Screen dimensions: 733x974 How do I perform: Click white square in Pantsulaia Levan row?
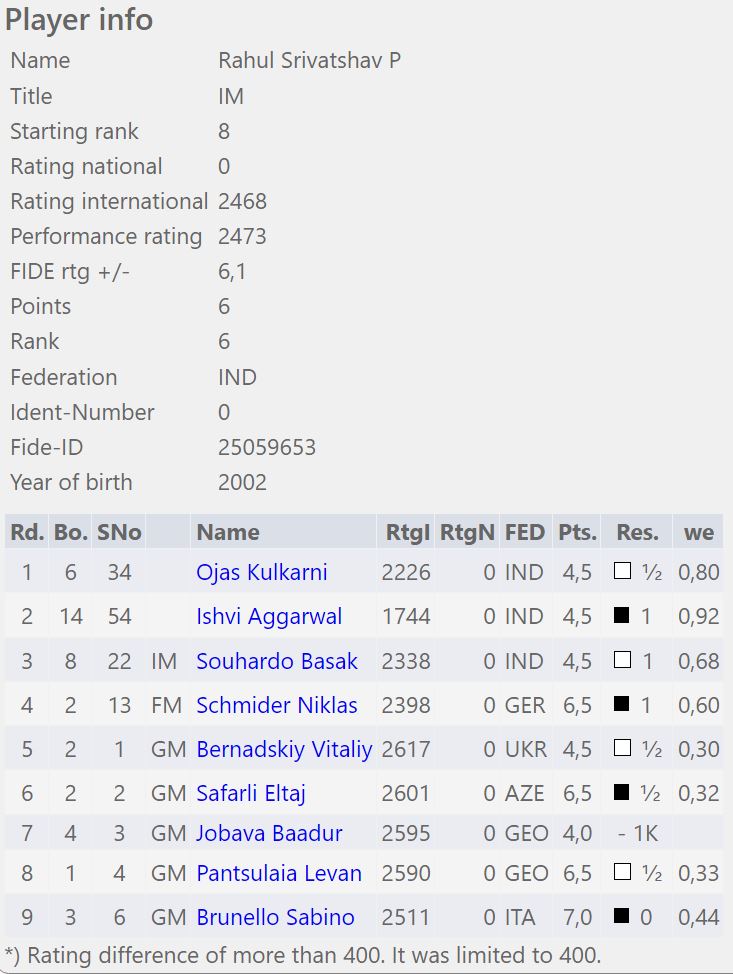pos(622,873)
